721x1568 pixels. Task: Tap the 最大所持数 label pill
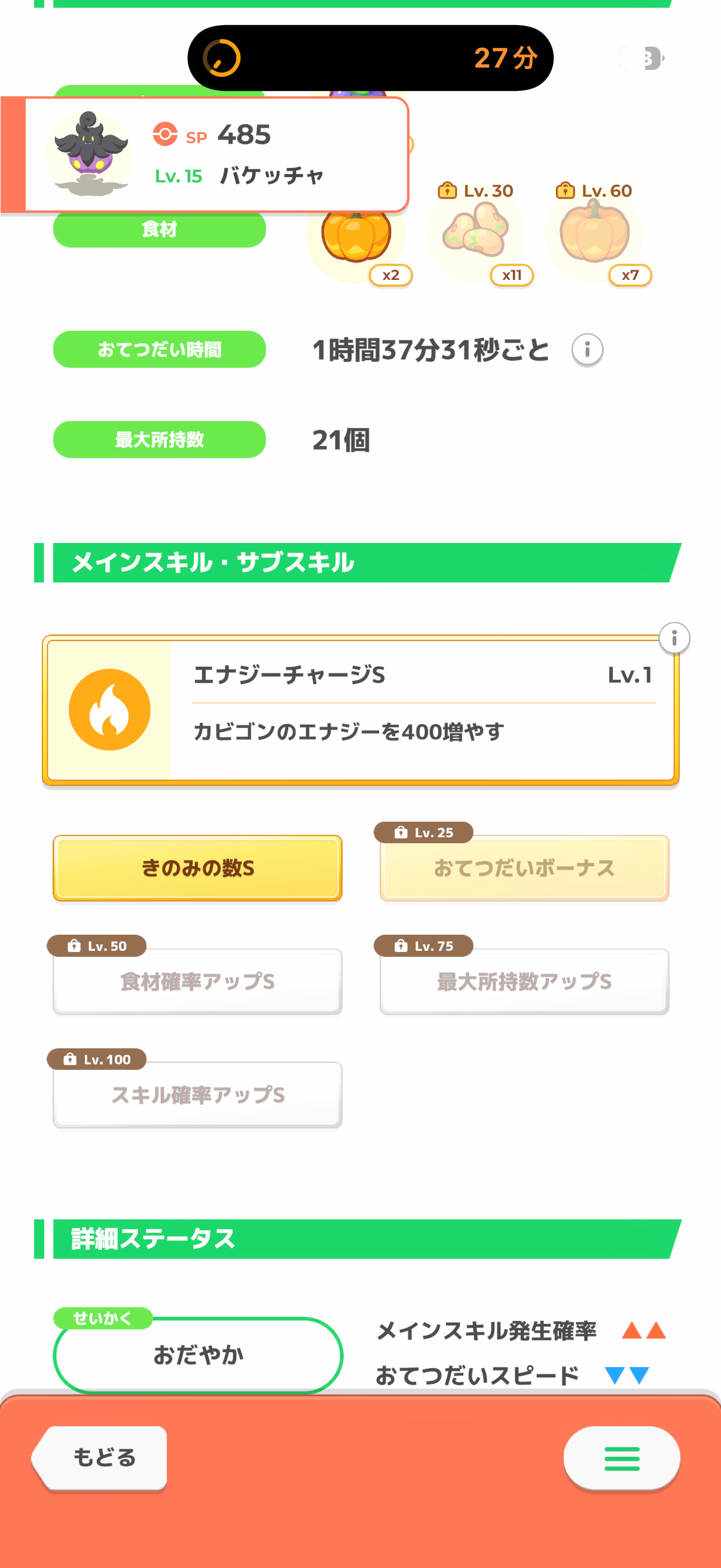[160, 440]
